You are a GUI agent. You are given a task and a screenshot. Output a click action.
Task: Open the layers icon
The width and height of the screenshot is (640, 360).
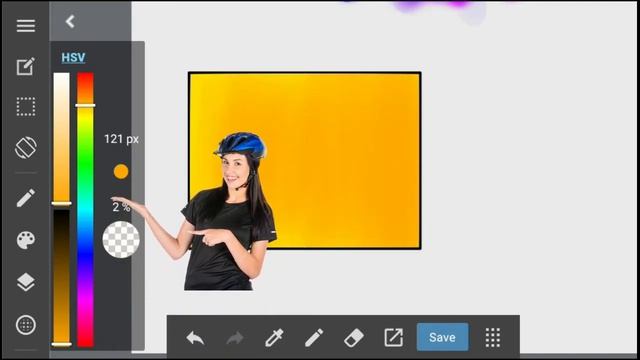coord(25,282)
